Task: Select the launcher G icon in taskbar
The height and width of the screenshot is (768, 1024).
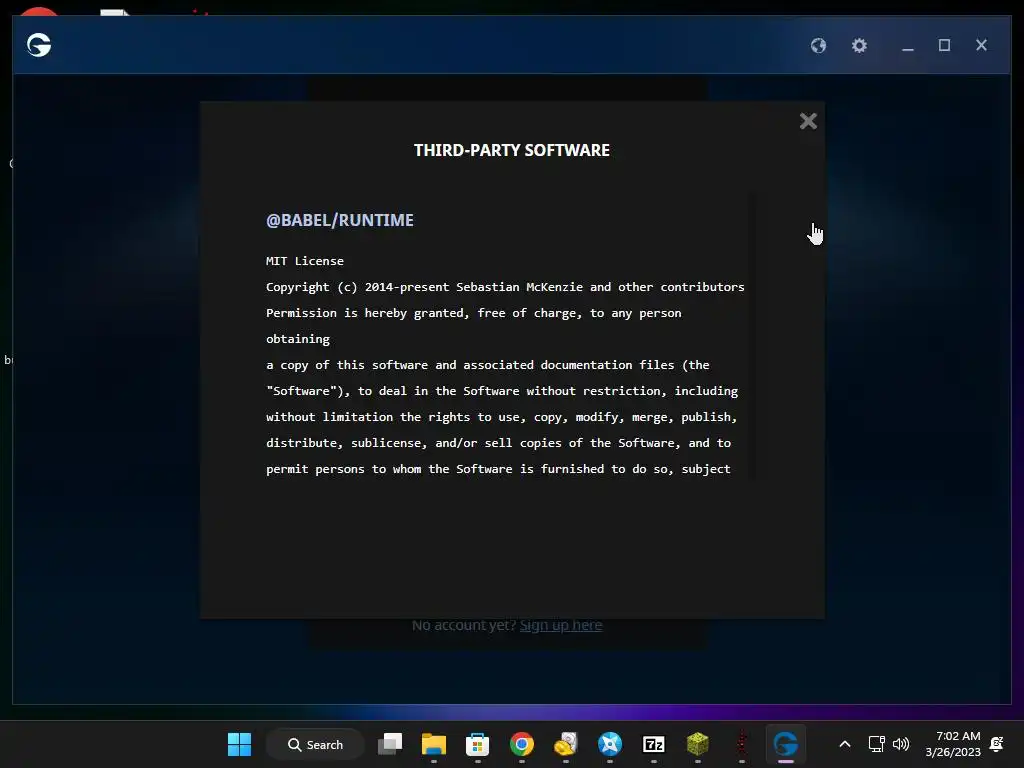Action: point(786,744)
